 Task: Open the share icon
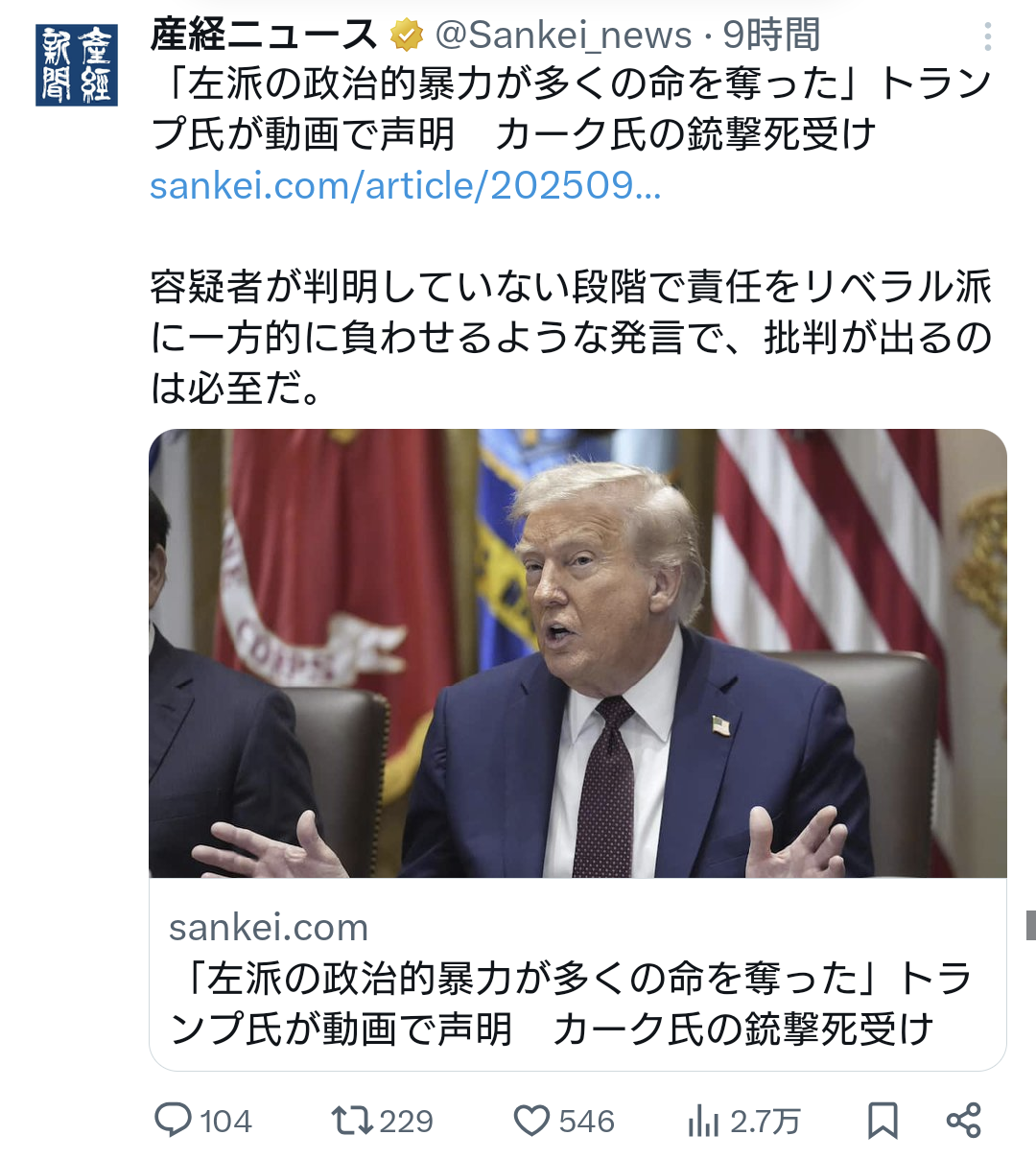tap(963, 1120)
